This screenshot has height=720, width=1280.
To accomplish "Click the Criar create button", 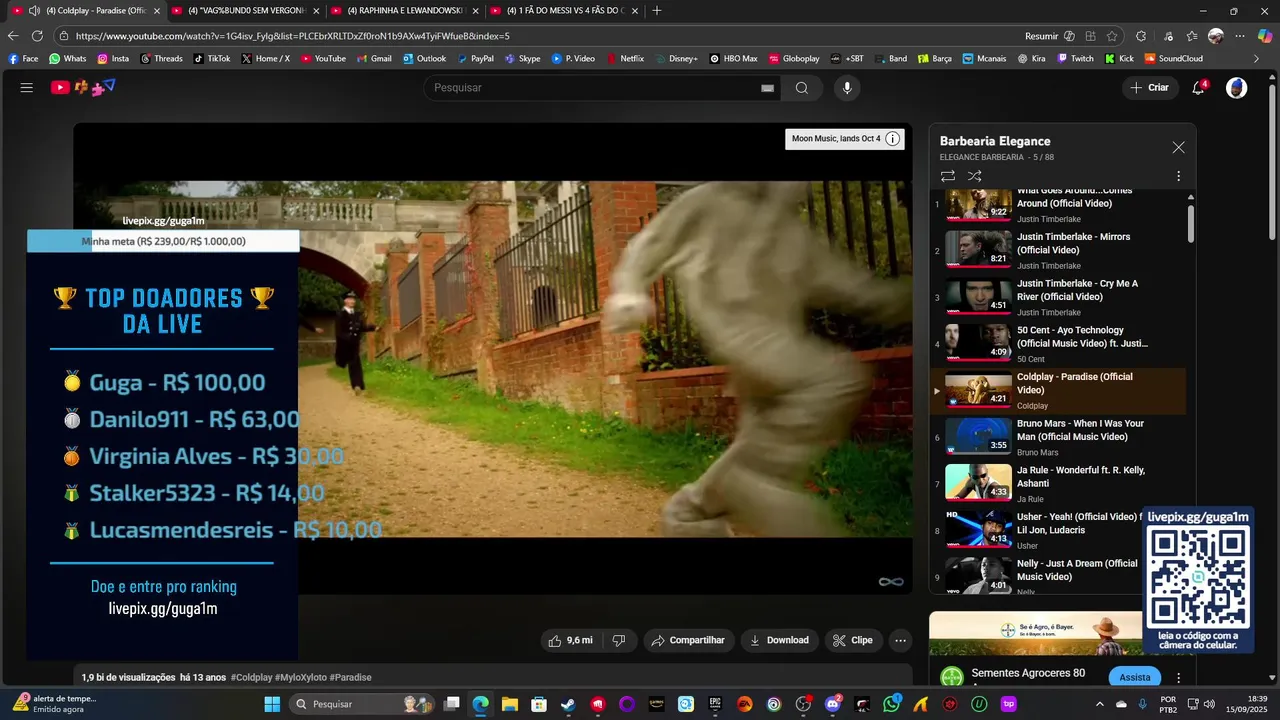I will click(1148, 88).
